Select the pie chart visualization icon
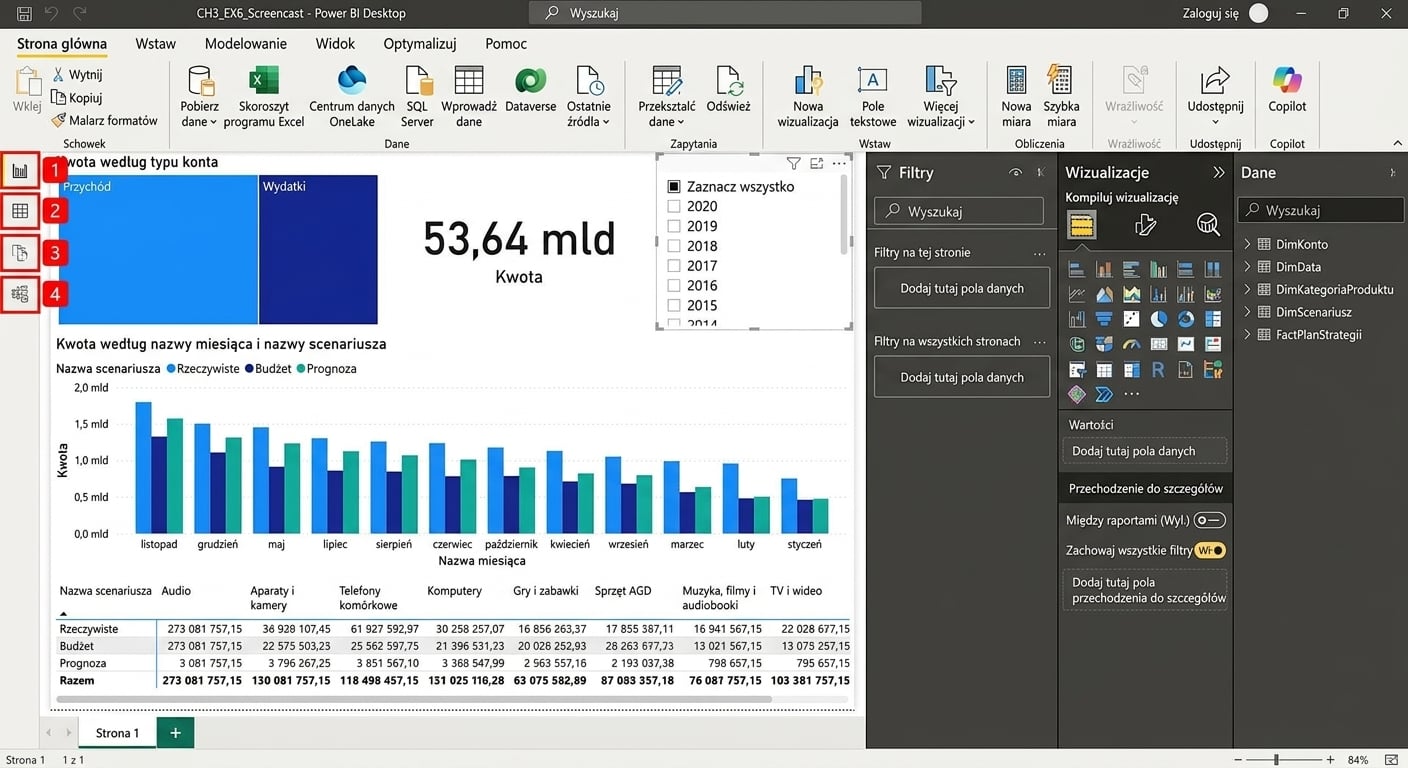This screenshot has width=1408, height=768. (x=1158, y=319)
